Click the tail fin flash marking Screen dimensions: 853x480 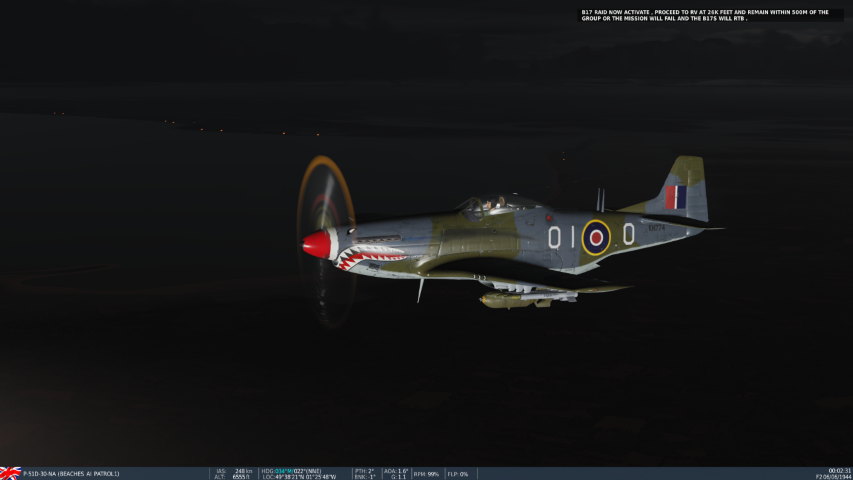[676, 197]
